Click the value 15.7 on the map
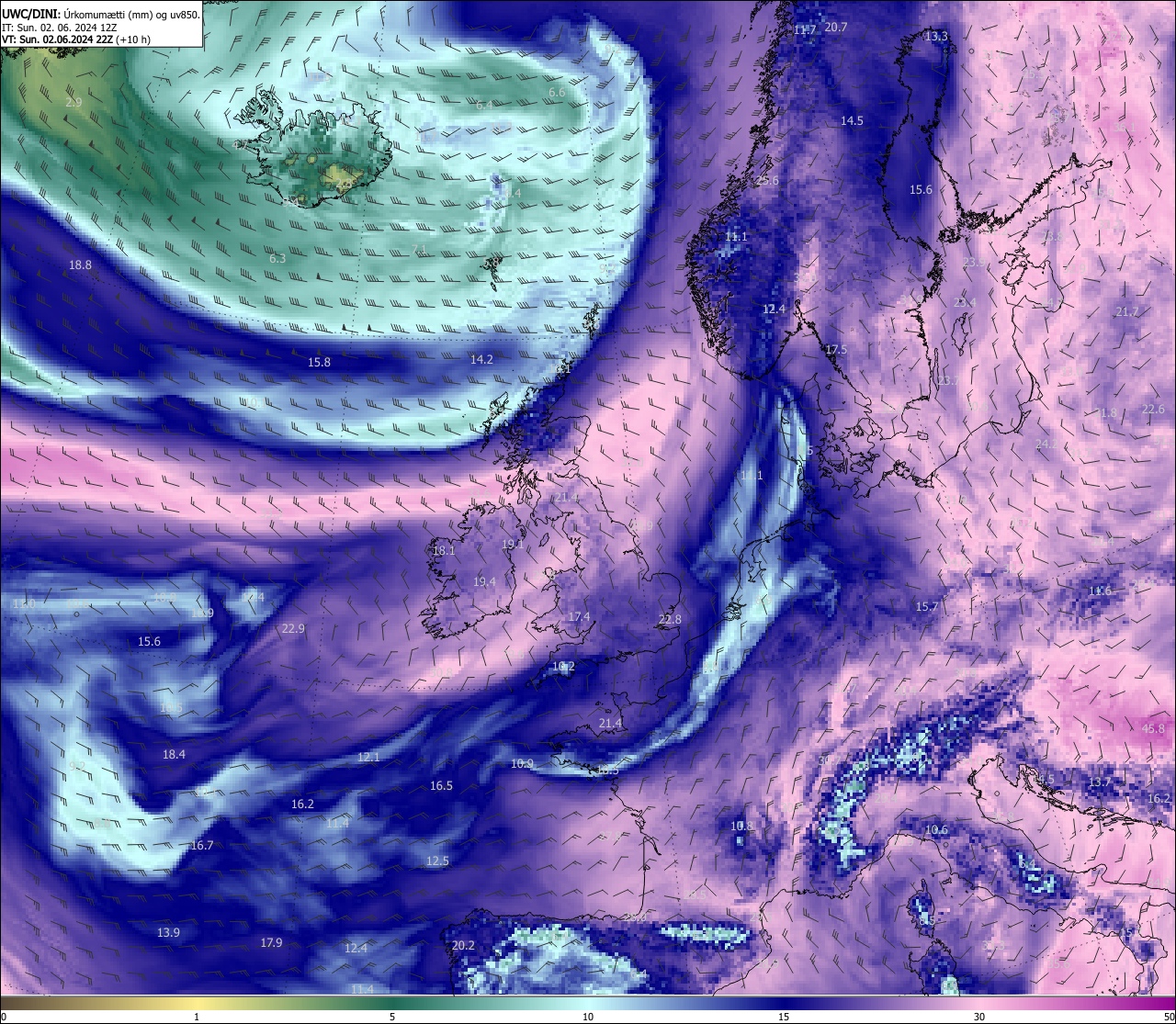The width and height of the screenshot is (1176, 1024). 927,607
